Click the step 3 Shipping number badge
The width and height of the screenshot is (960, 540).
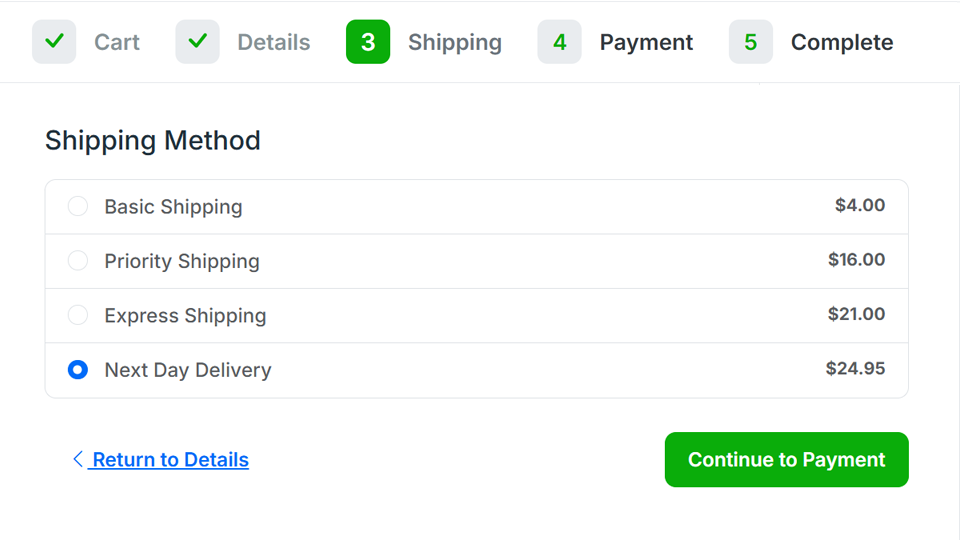click(368, 42)
